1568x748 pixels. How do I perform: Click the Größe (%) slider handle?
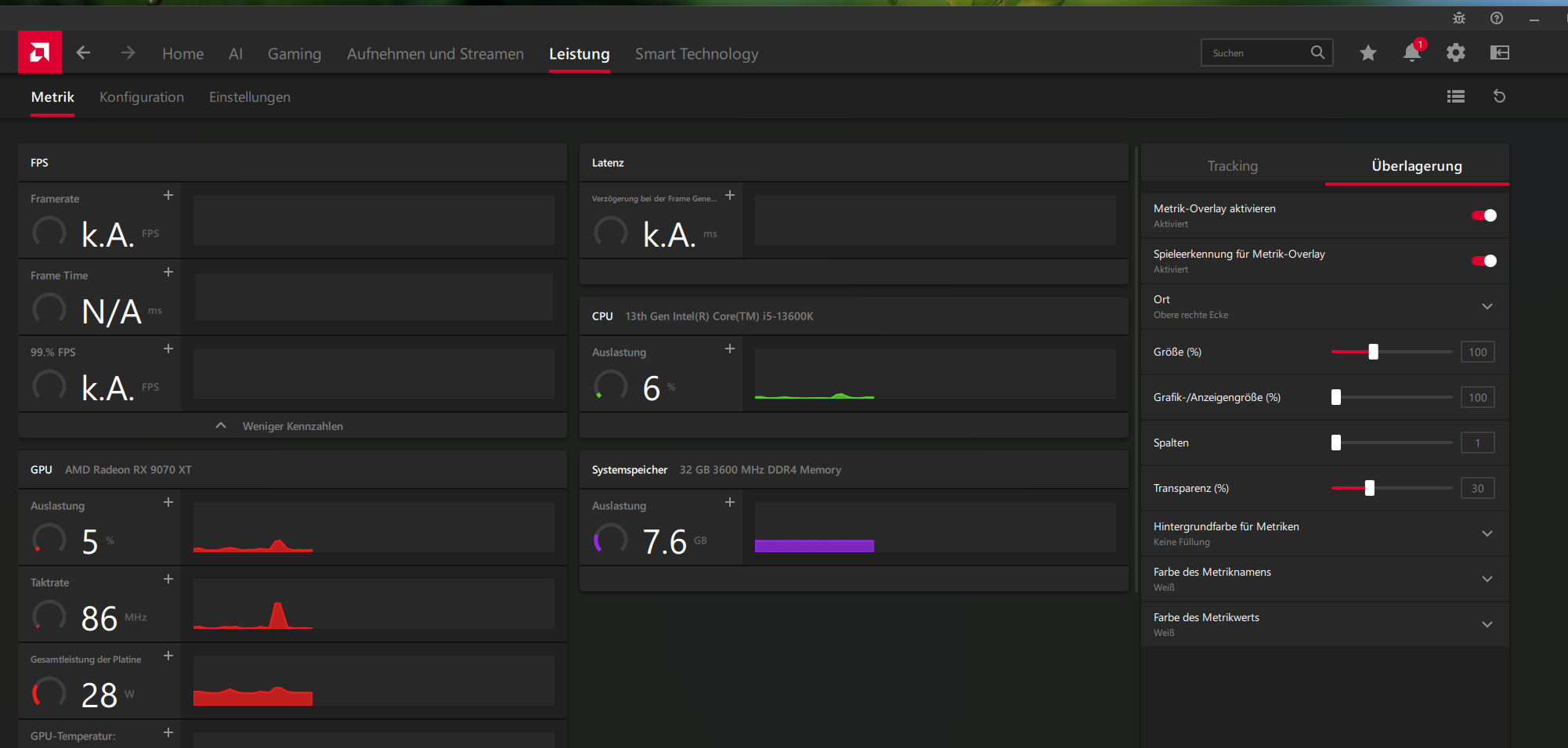pyautogui.click(x=1373, y=352)
